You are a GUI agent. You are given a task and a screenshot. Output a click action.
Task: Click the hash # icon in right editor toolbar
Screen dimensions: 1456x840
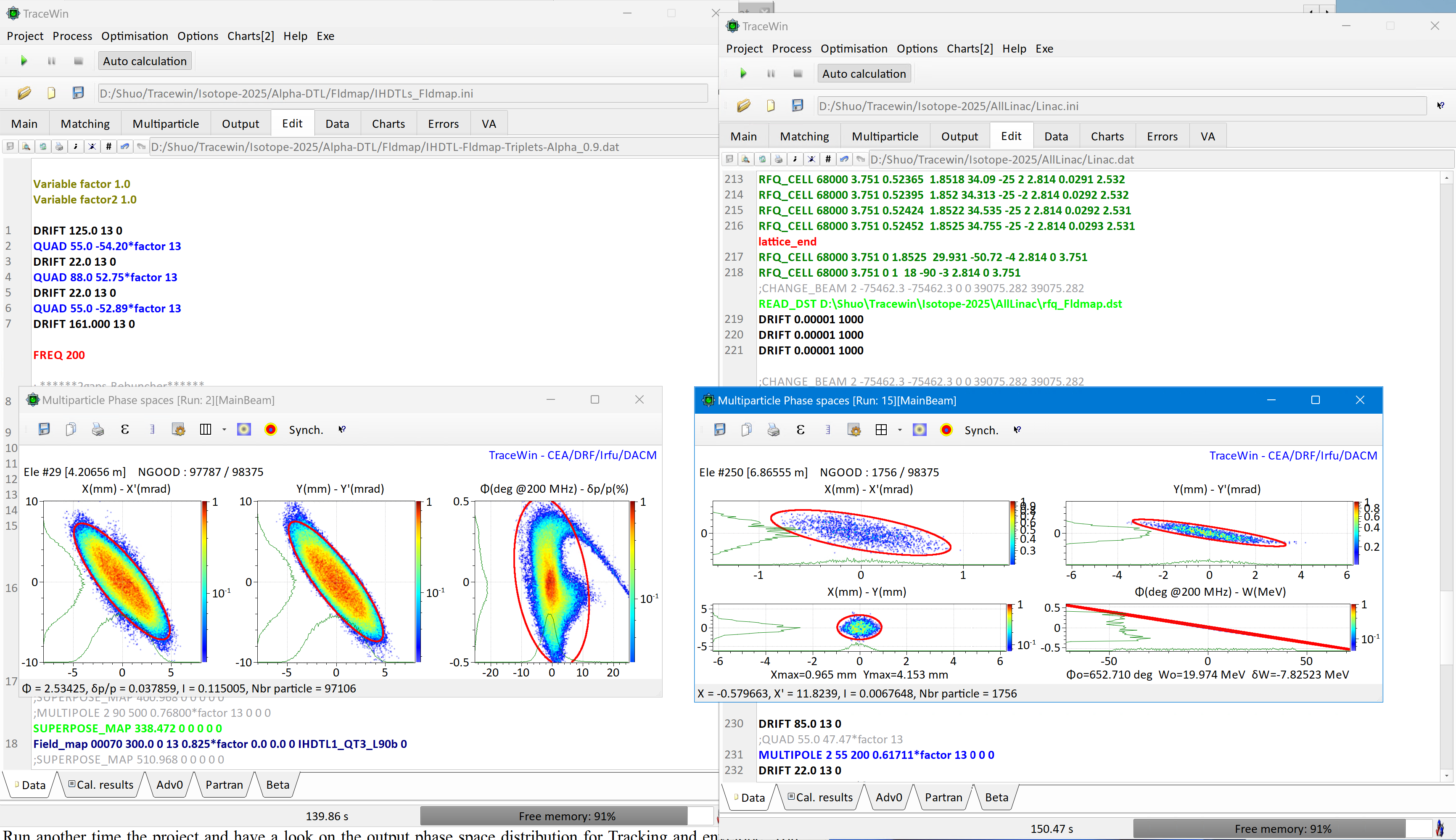point(828,159)
